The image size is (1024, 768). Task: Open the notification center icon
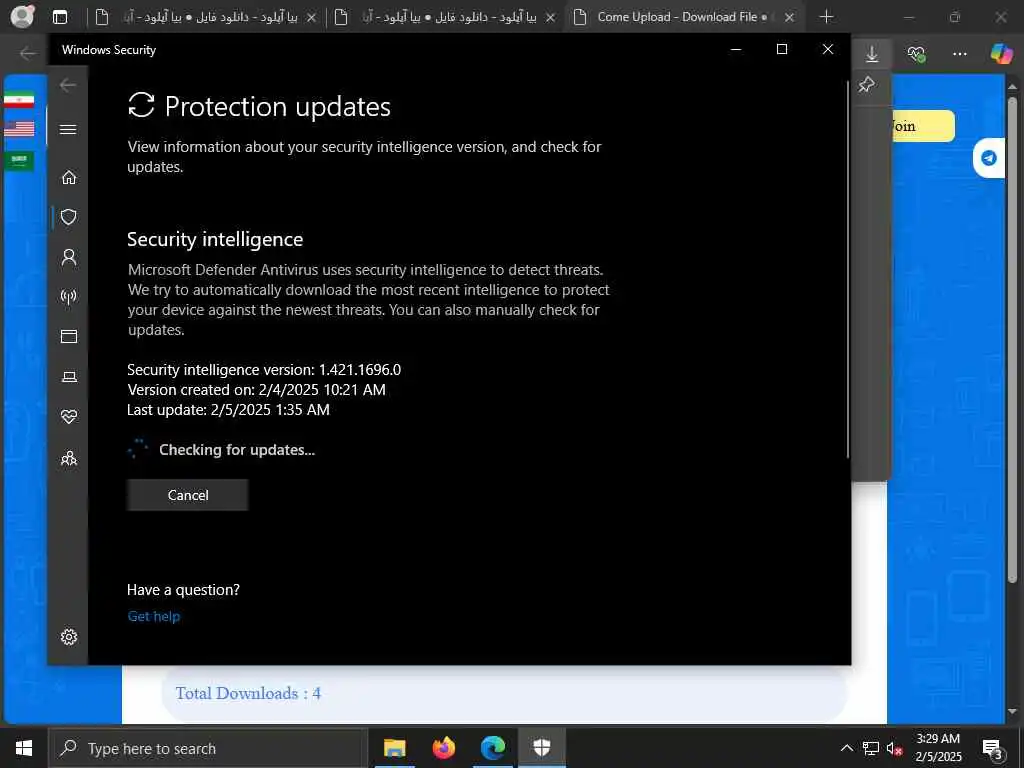pyautogui.click(x=993, y=748)
